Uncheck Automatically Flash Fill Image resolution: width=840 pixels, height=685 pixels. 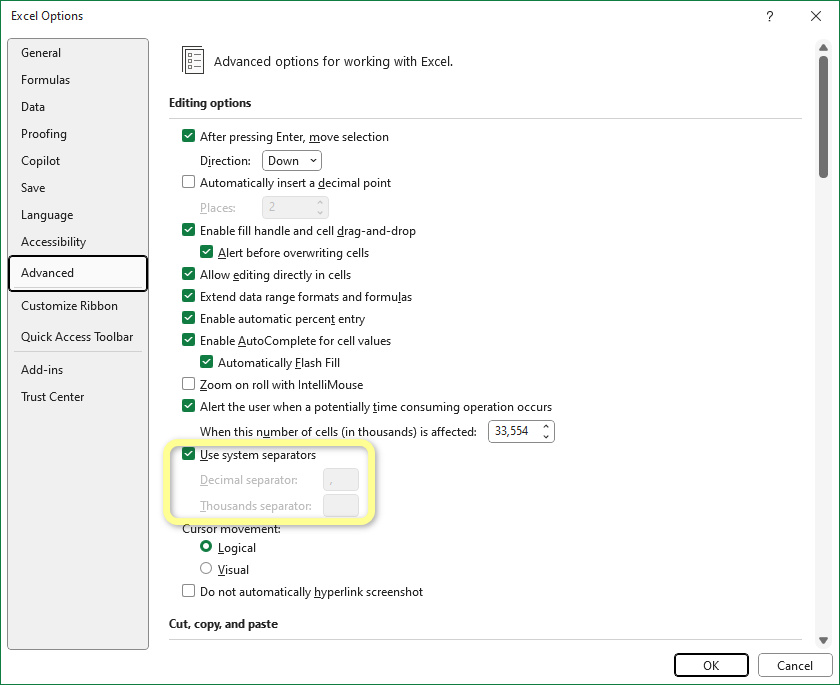206,362
